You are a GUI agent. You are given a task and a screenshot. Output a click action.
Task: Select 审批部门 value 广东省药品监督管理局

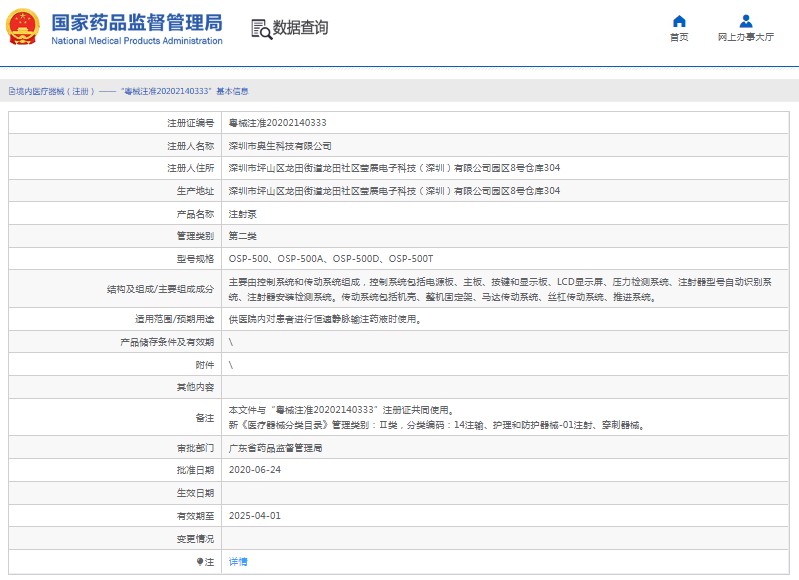pos(275,448)
